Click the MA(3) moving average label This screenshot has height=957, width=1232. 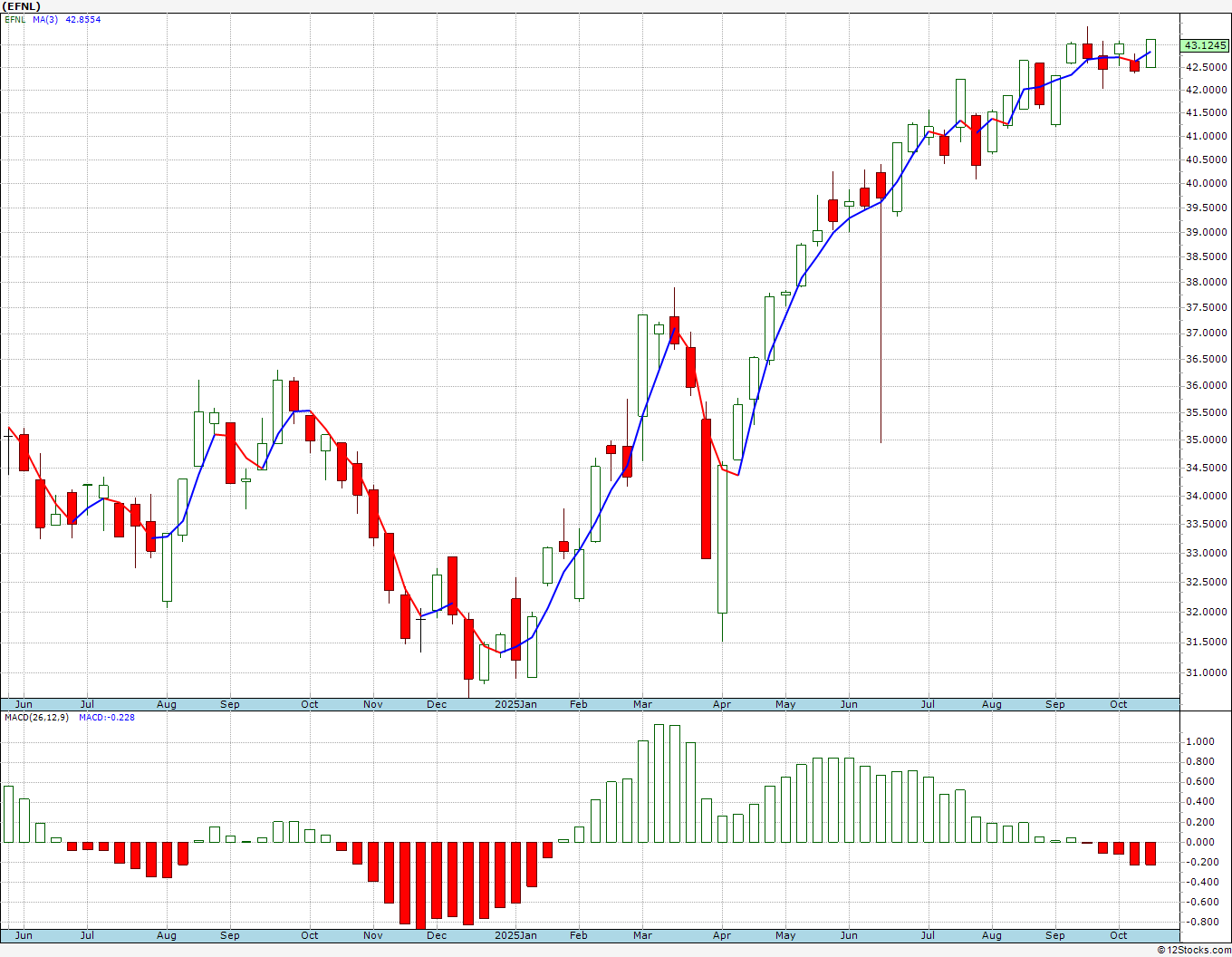pyautogui.click(x=45, y=19)
